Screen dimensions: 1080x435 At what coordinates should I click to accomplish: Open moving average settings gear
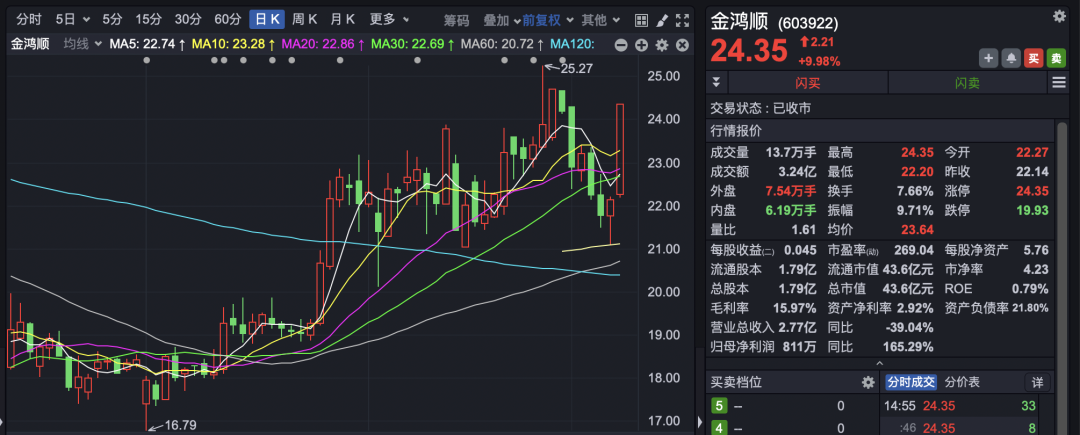pos(661,44)
